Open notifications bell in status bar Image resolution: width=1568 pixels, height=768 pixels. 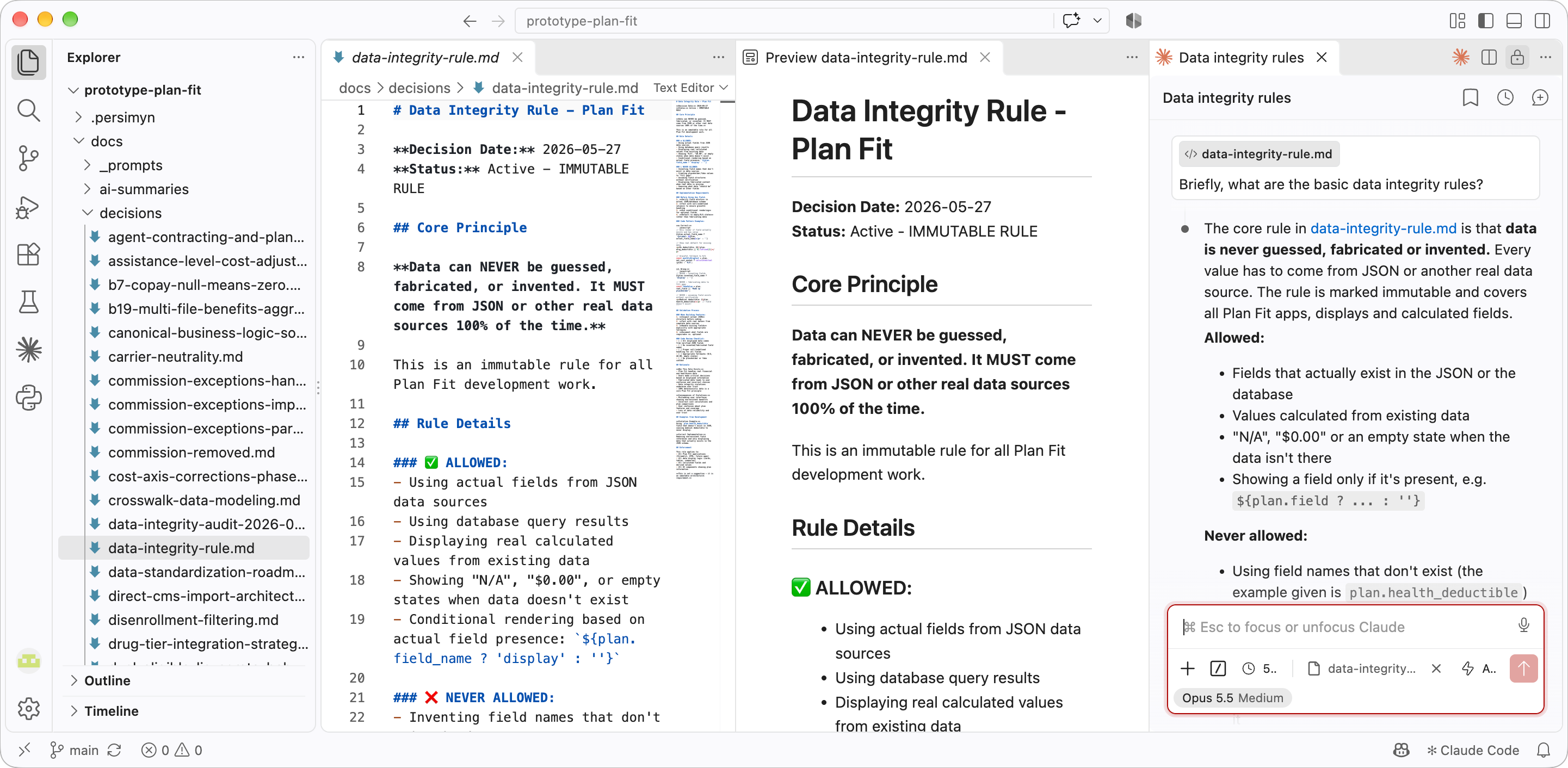tap(1543, 750)
